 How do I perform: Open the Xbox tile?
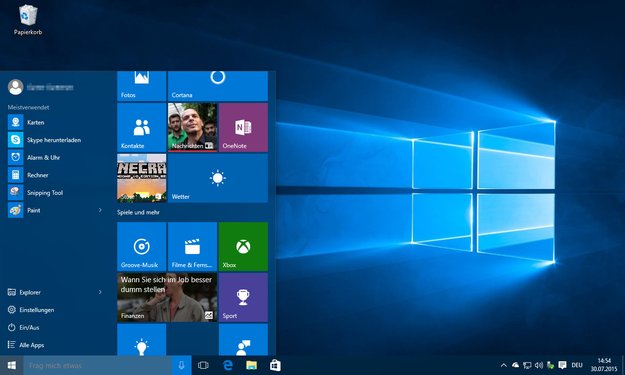pyautogui.click(x=243, y=247)
